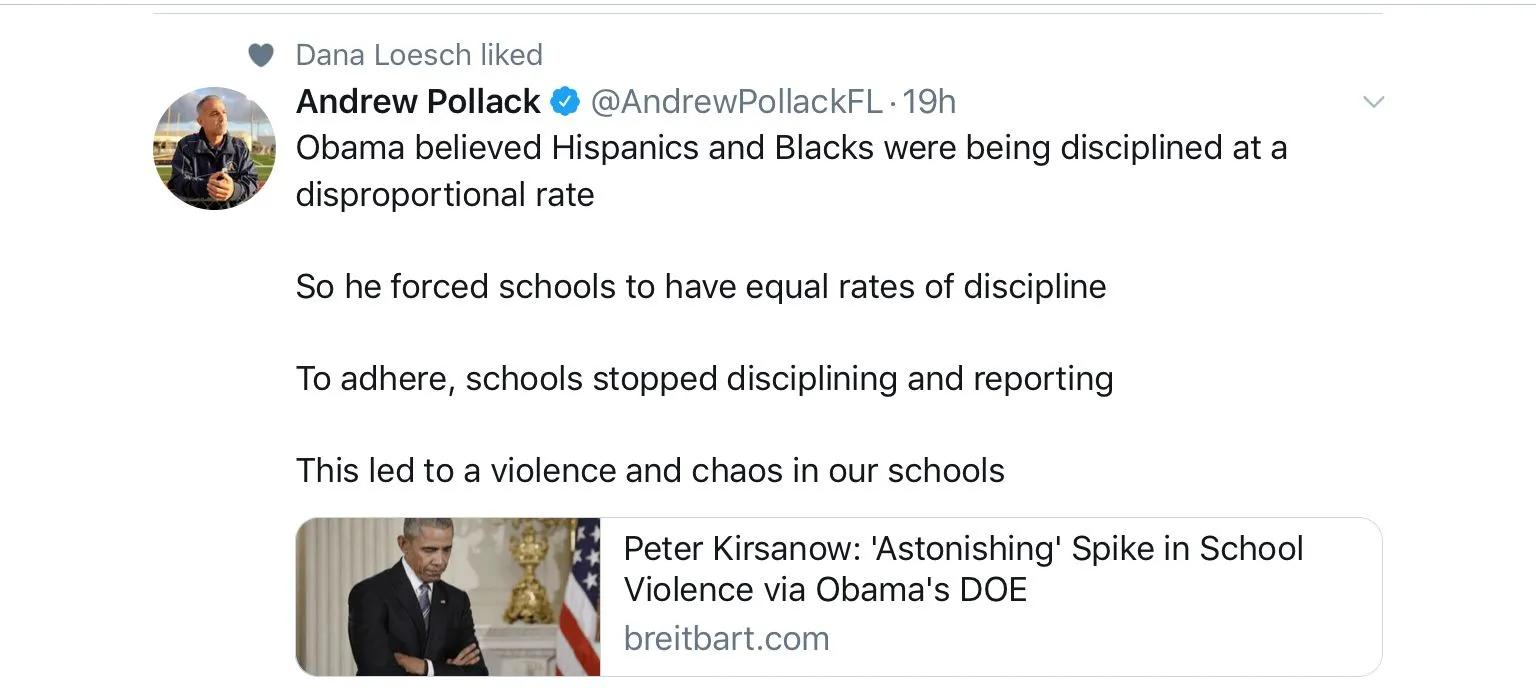This screenshot has width=1536, height=696.
Task: Click the line 'This led to a violence'
Action: (650, 470)
